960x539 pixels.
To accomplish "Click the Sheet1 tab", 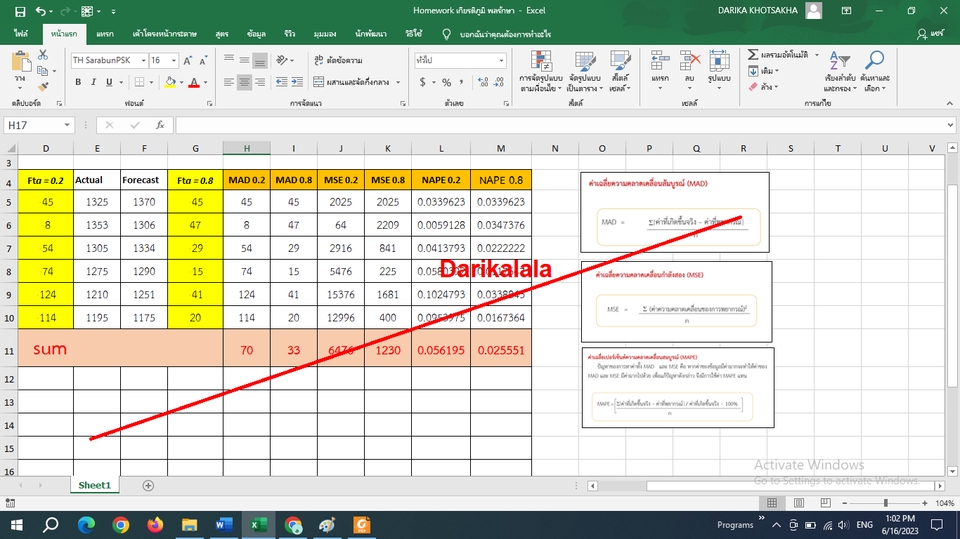I will [94, 485].
